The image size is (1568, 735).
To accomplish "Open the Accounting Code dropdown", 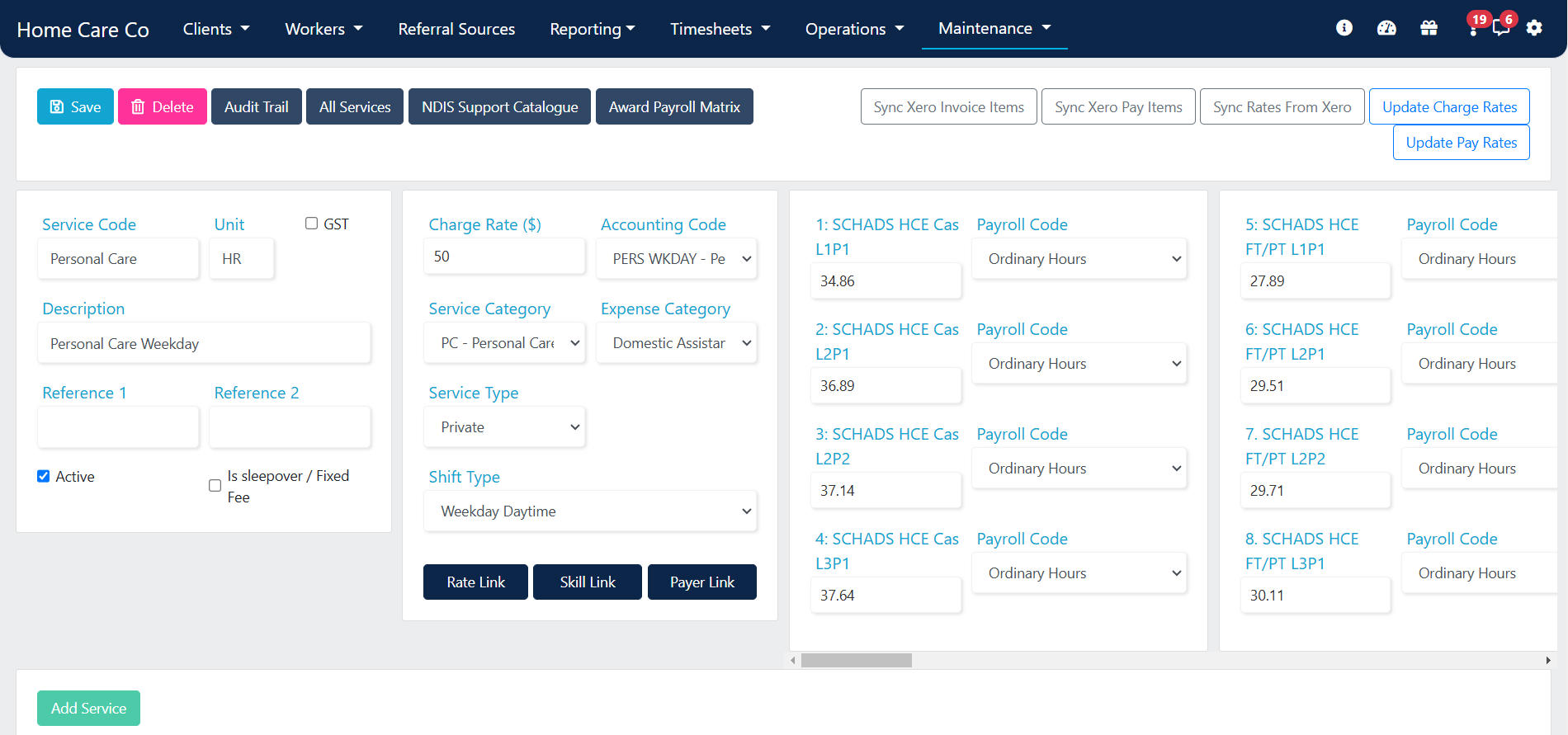I will [x=677, y=258].
